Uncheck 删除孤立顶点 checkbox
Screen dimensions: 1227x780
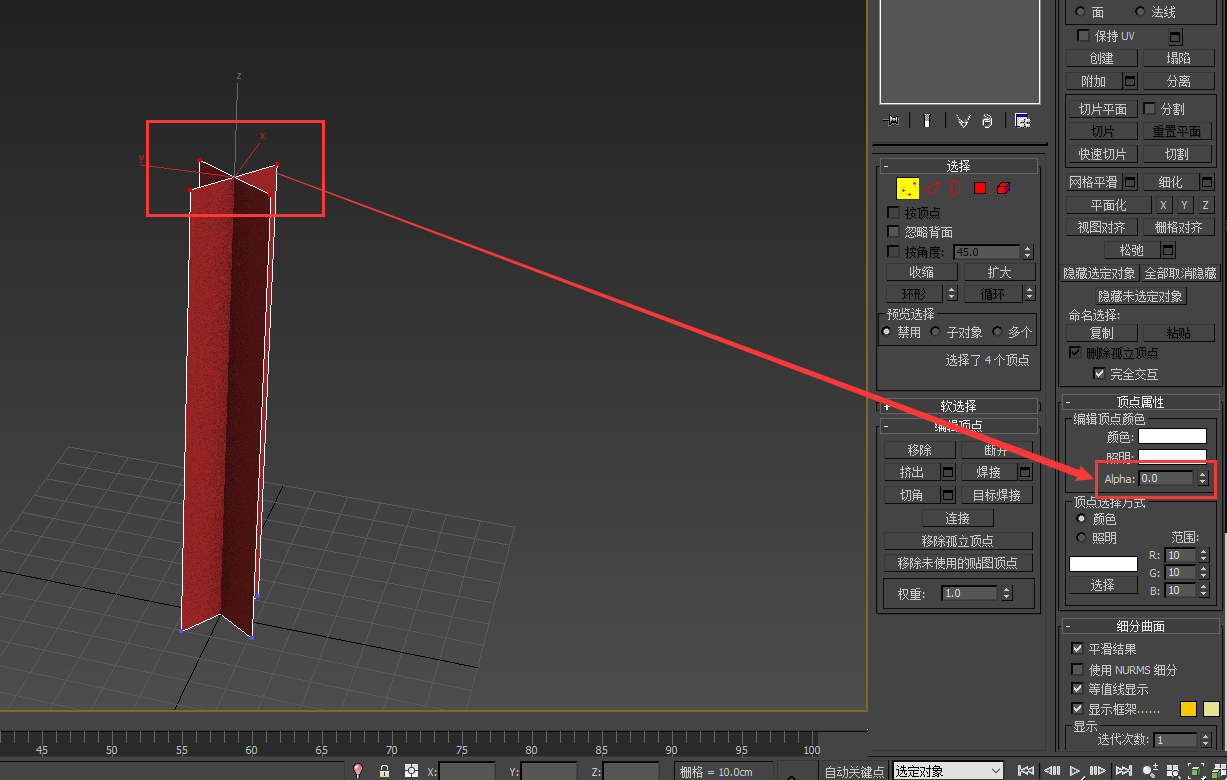click(x=1076, y=353)
